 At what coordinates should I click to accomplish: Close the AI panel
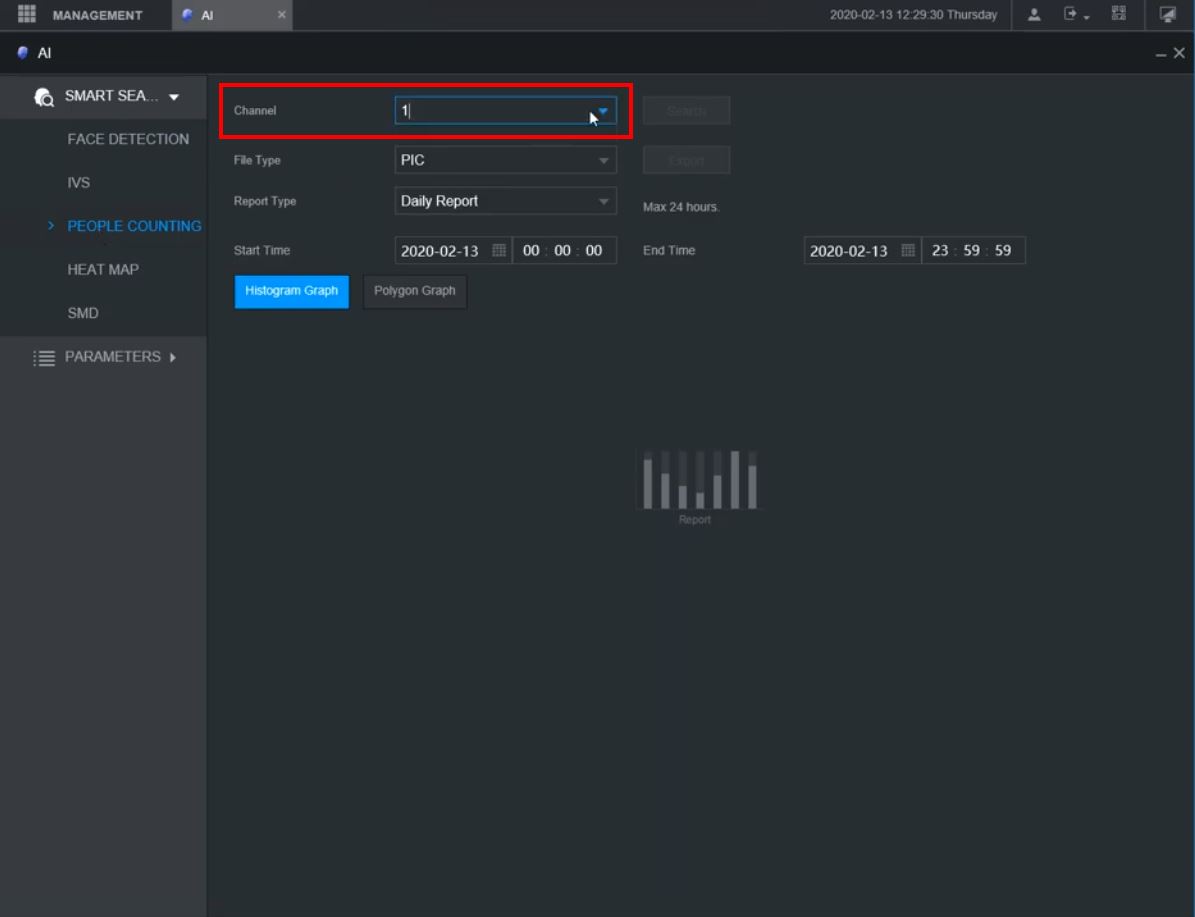click(1179, 53)
